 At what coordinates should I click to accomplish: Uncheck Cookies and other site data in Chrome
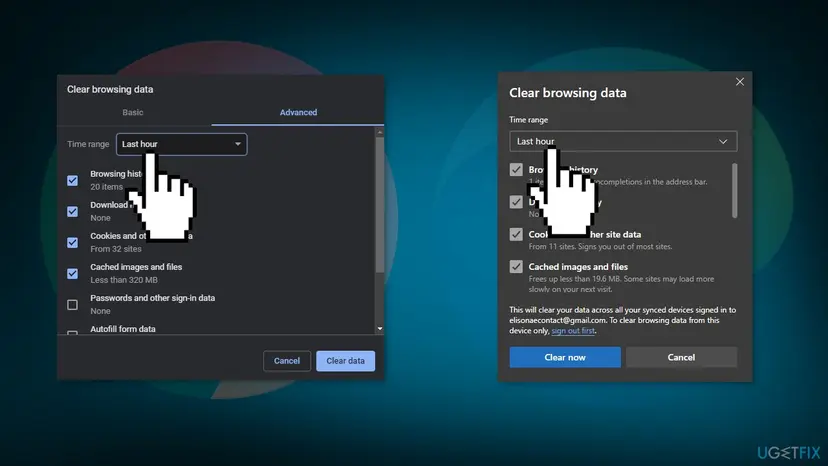[x=72, y=243]
